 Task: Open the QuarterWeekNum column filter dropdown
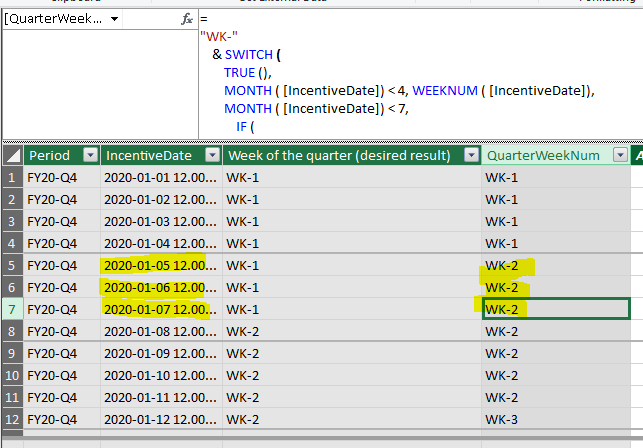tap(620, 155)
